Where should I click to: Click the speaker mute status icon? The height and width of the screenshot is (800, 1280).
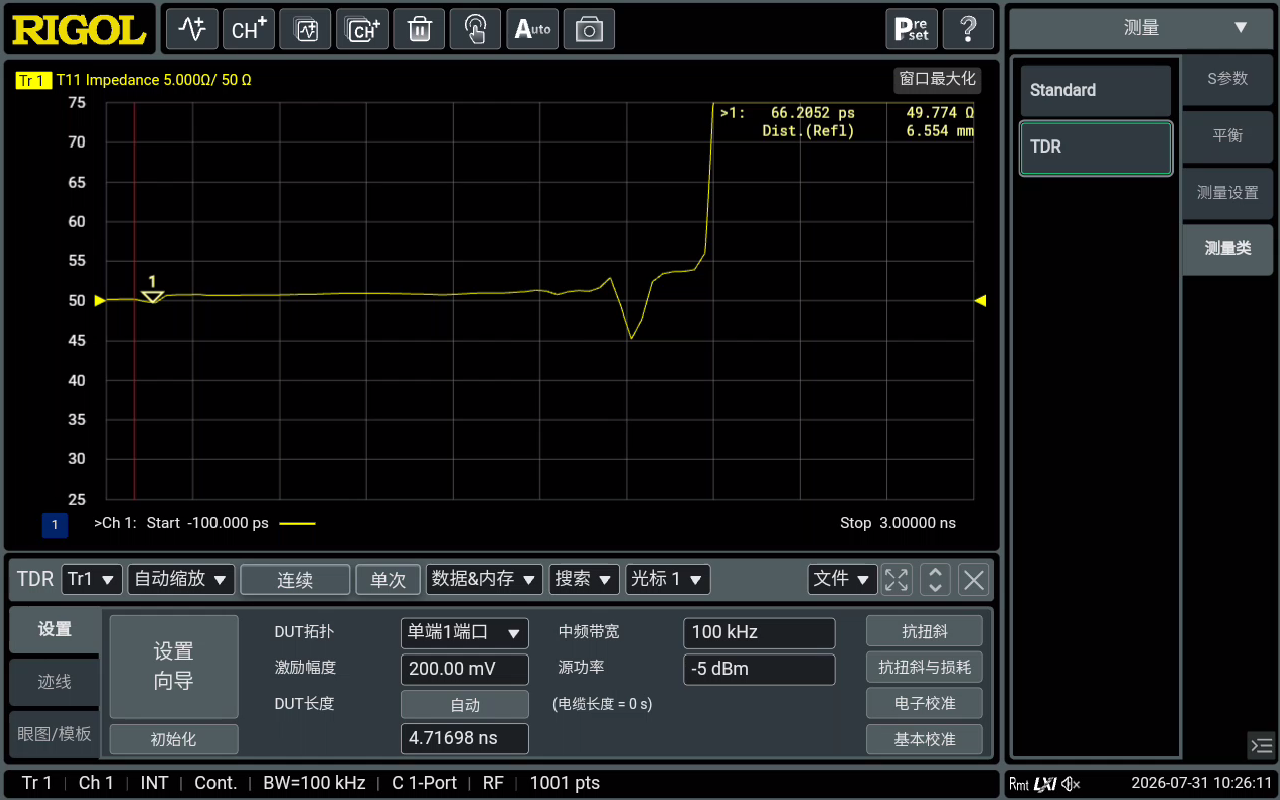tap(1071, 784)
